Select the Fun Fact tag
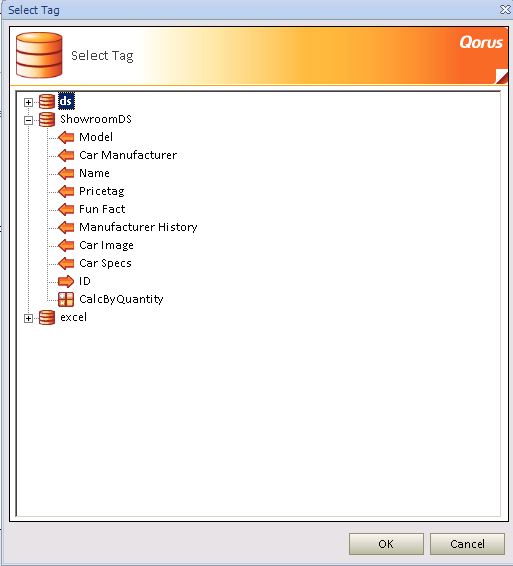 pyautogui.click(x=102, y=209)
